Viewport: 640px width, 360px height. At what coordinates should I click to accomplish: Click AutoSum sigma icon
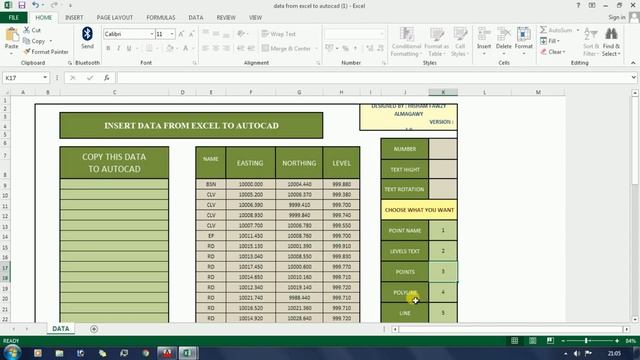point(543,30)
